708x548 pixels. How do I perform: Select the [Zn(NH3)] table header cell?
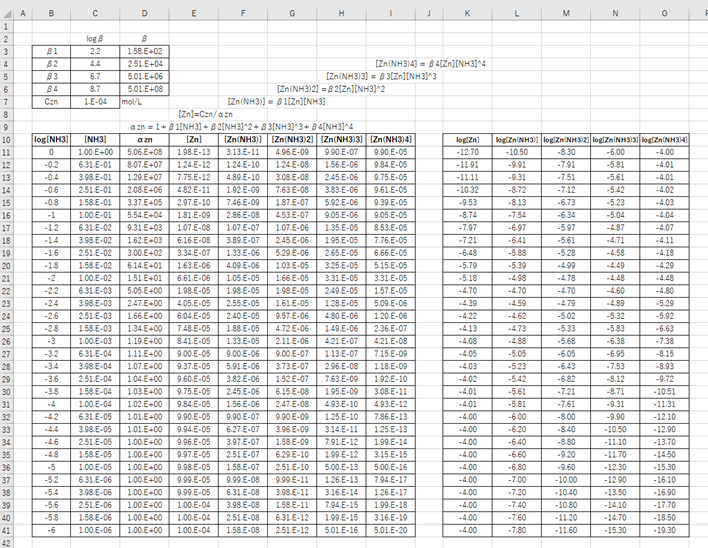click(243, 140)
